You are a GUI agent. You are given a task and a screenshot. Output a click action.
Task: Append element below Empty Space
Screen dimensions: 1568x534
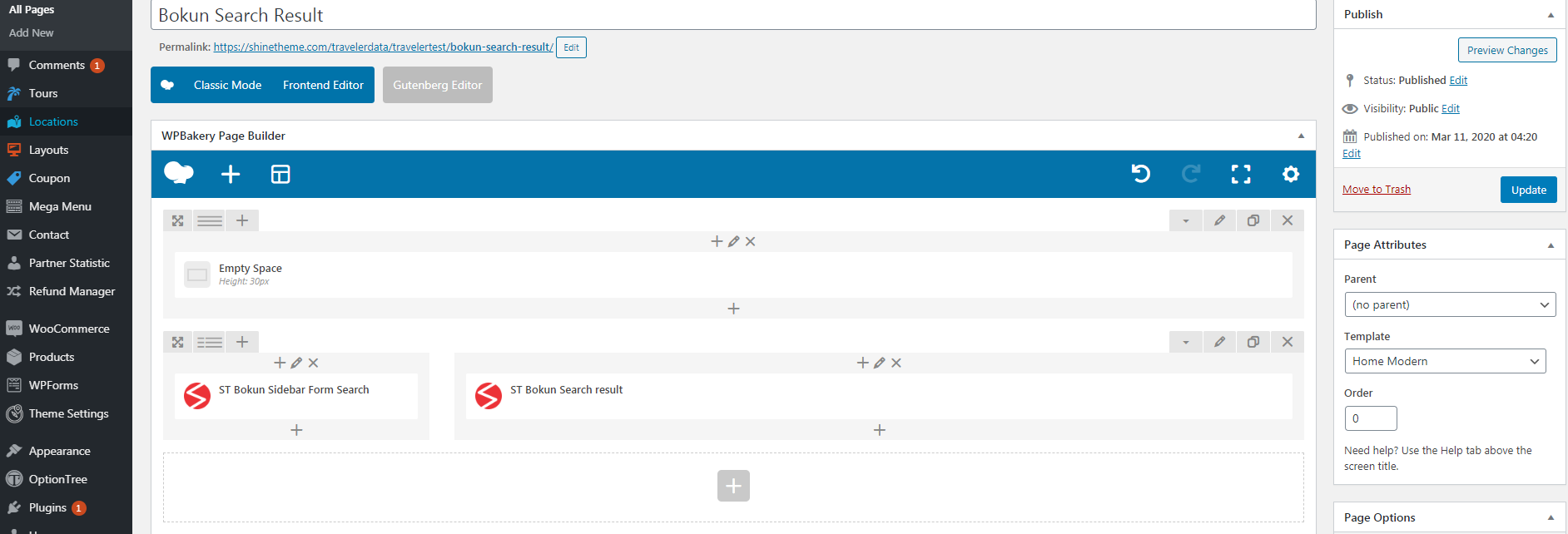[x=733, y=309]
